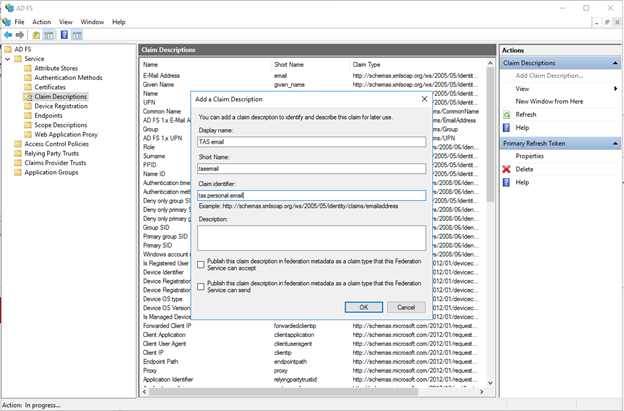Select the Client User Agent claim row
This screenshot has width=624, height=411.
click(310, 344)
